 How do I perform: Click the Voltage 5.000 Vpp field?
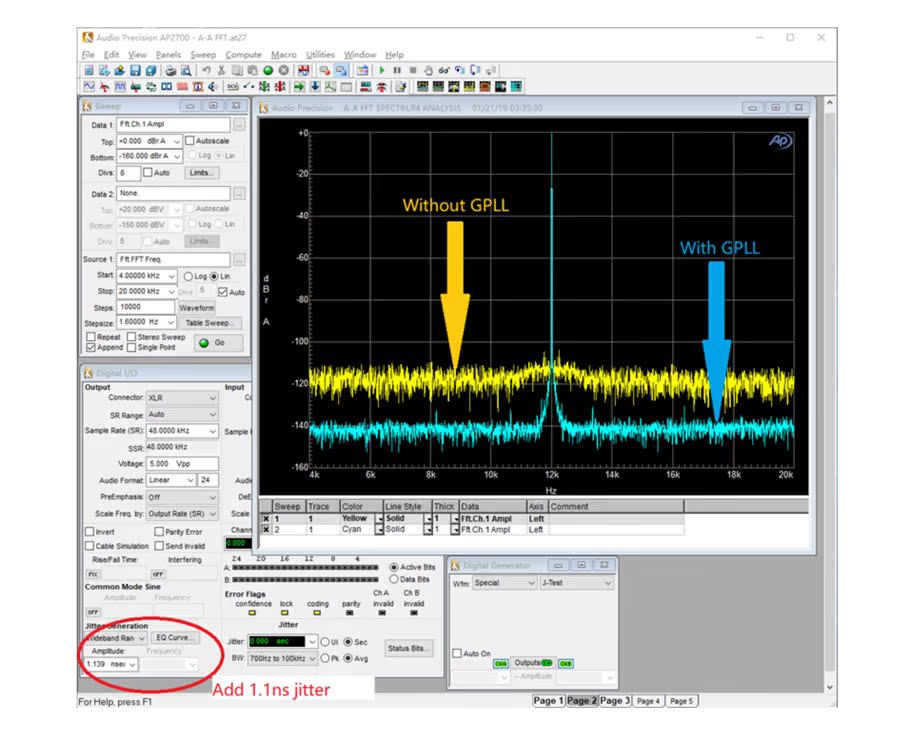(x=182, y=463)
